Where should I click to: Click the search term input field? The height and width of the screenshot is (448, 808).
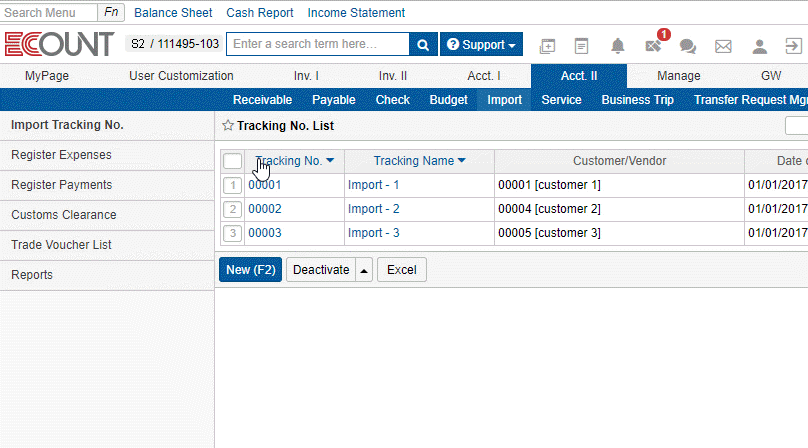click(318, 44)
